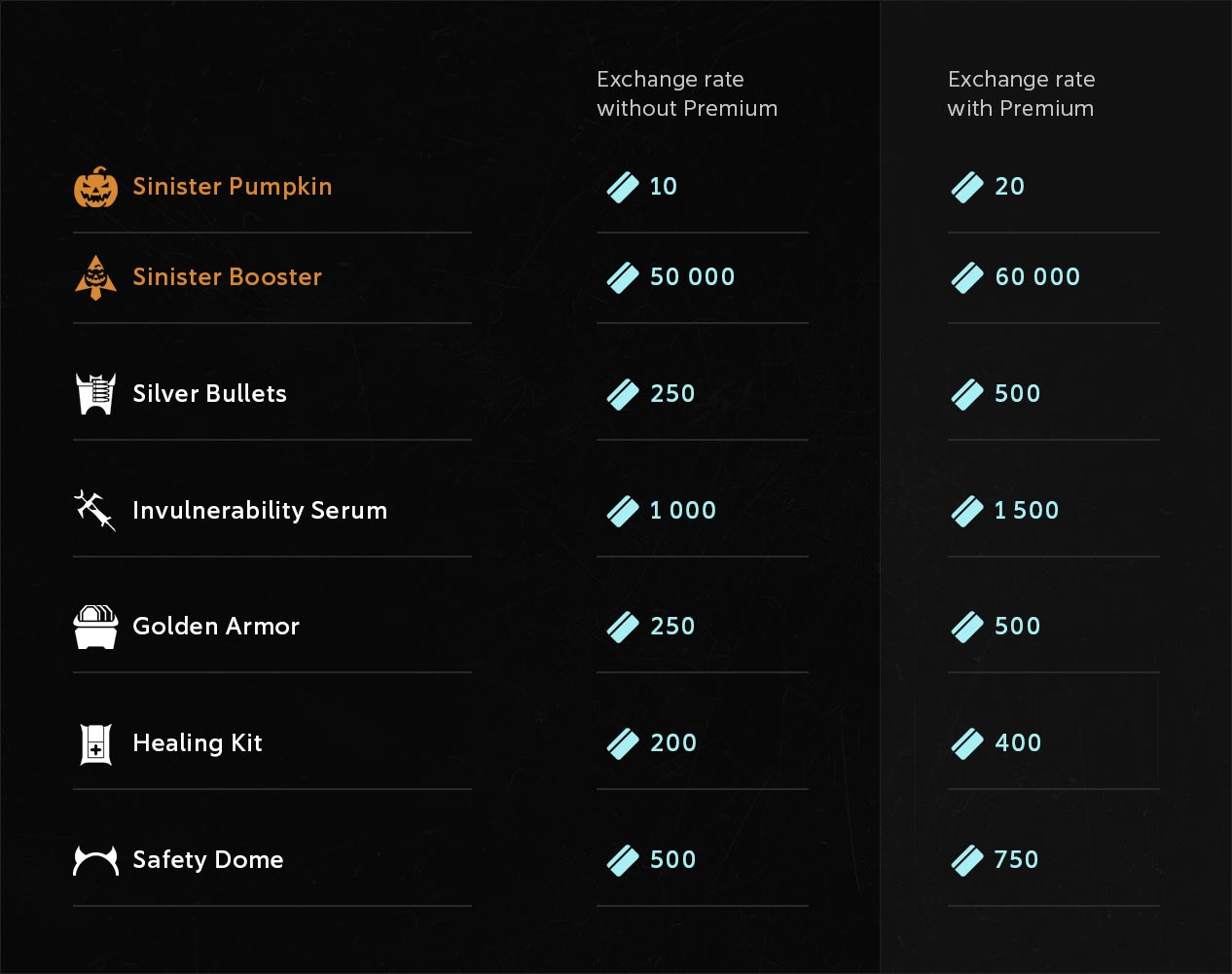The width and height of the screenshot is (1232, 974).
Task: Select the Sinister Pumpkin label
Action: tap(232, 187)
